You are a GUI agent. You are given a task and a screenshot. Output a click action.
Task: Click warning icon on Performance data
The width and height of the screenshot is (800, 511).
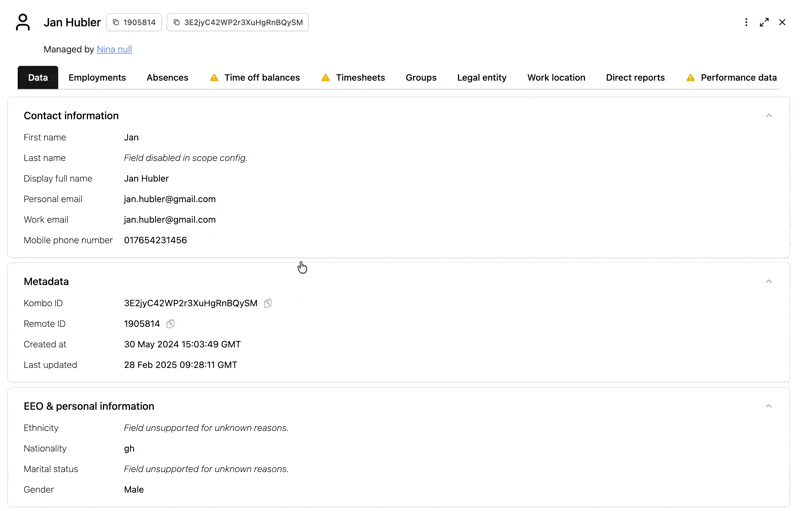[x=690, y=78]
